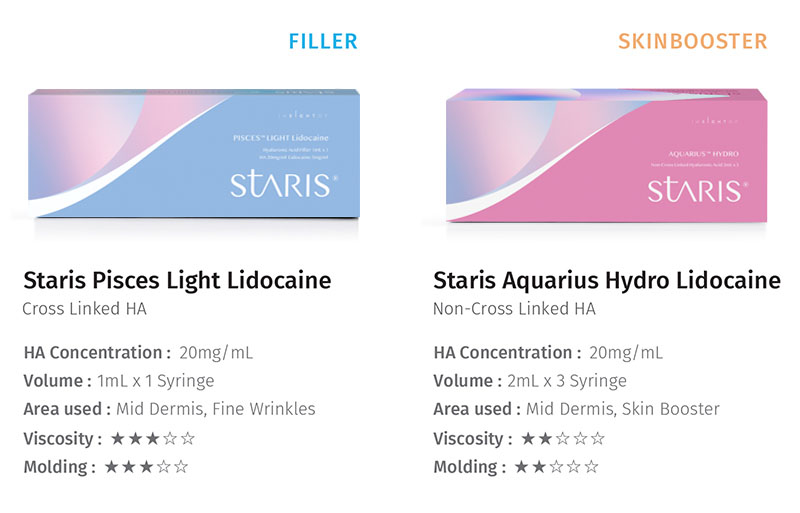Viewport: 800px width, 513px height.
Task: Click the Staris Aquarius Hydro Lidocaine title
Action: (607, 280)
